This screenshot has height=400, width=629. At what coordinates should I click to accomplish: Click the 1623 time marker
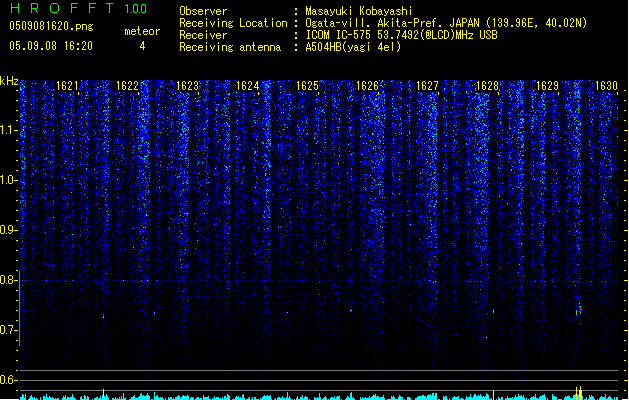pyautogui.click(x=187, y=86)
